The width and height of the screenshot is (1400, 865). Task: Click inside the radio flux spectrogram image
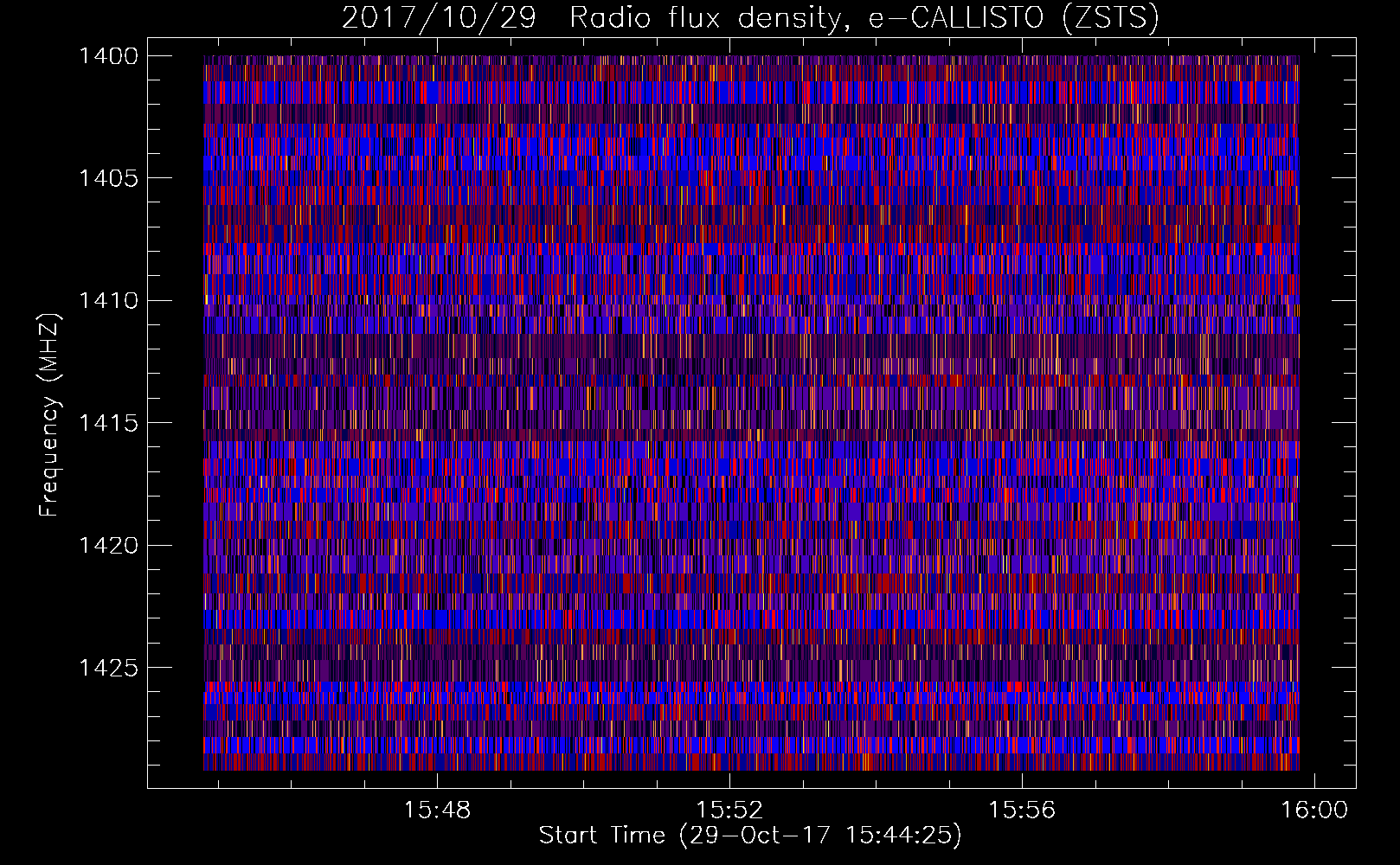coord(751,413)
